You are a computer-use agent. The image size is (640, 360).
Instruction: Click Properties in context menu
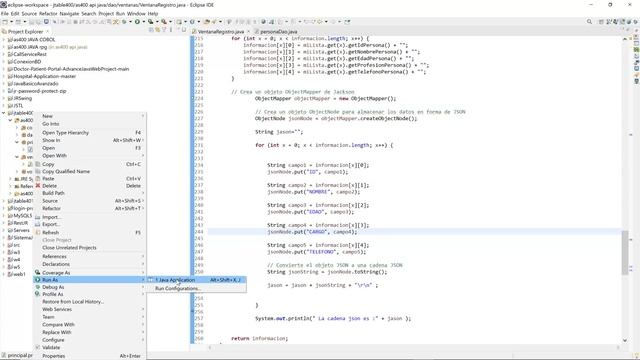click(x=89, y=356)
